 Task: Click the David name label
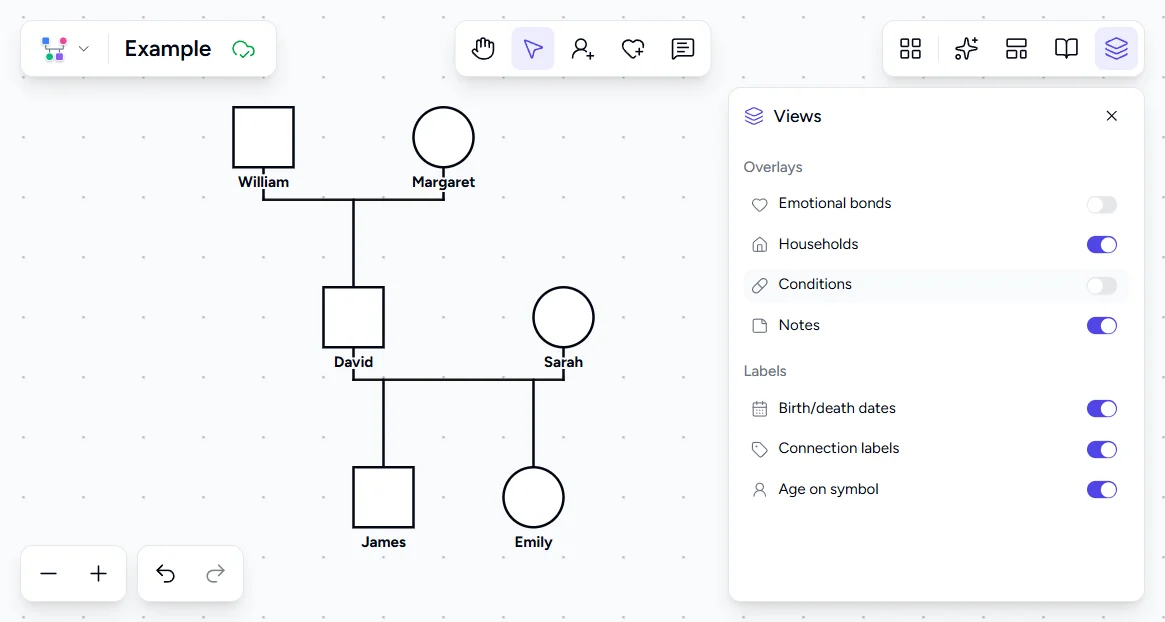click(x=354, y=363)
